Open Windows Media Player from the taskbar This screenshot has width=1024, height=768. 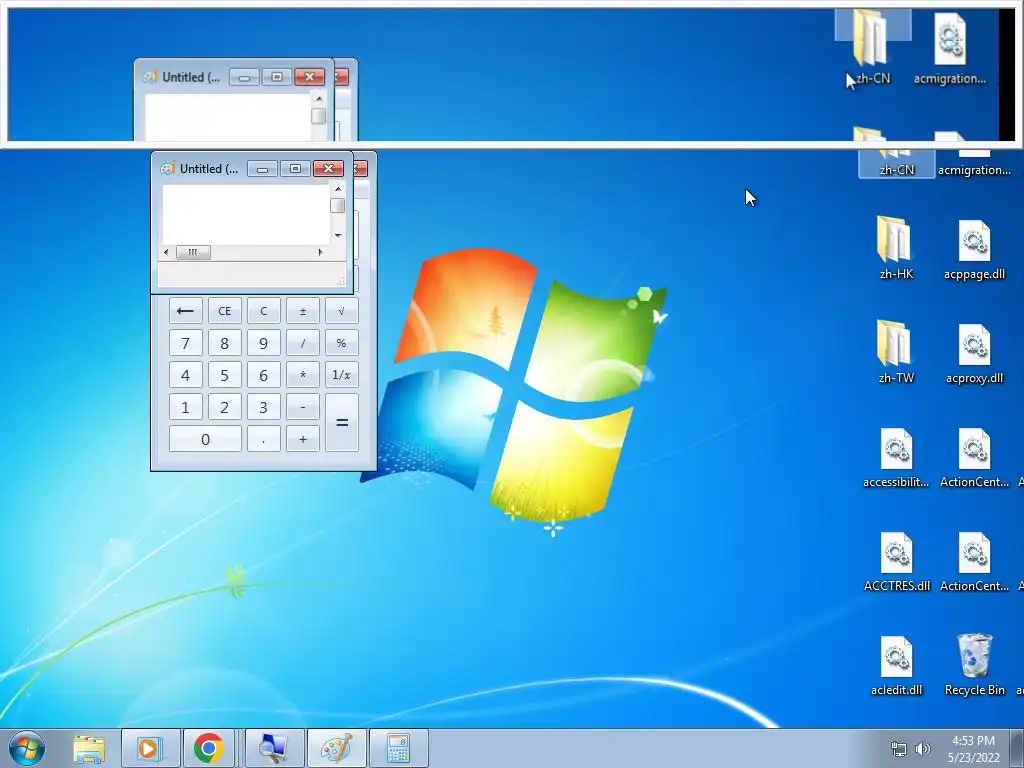point(150,748)
